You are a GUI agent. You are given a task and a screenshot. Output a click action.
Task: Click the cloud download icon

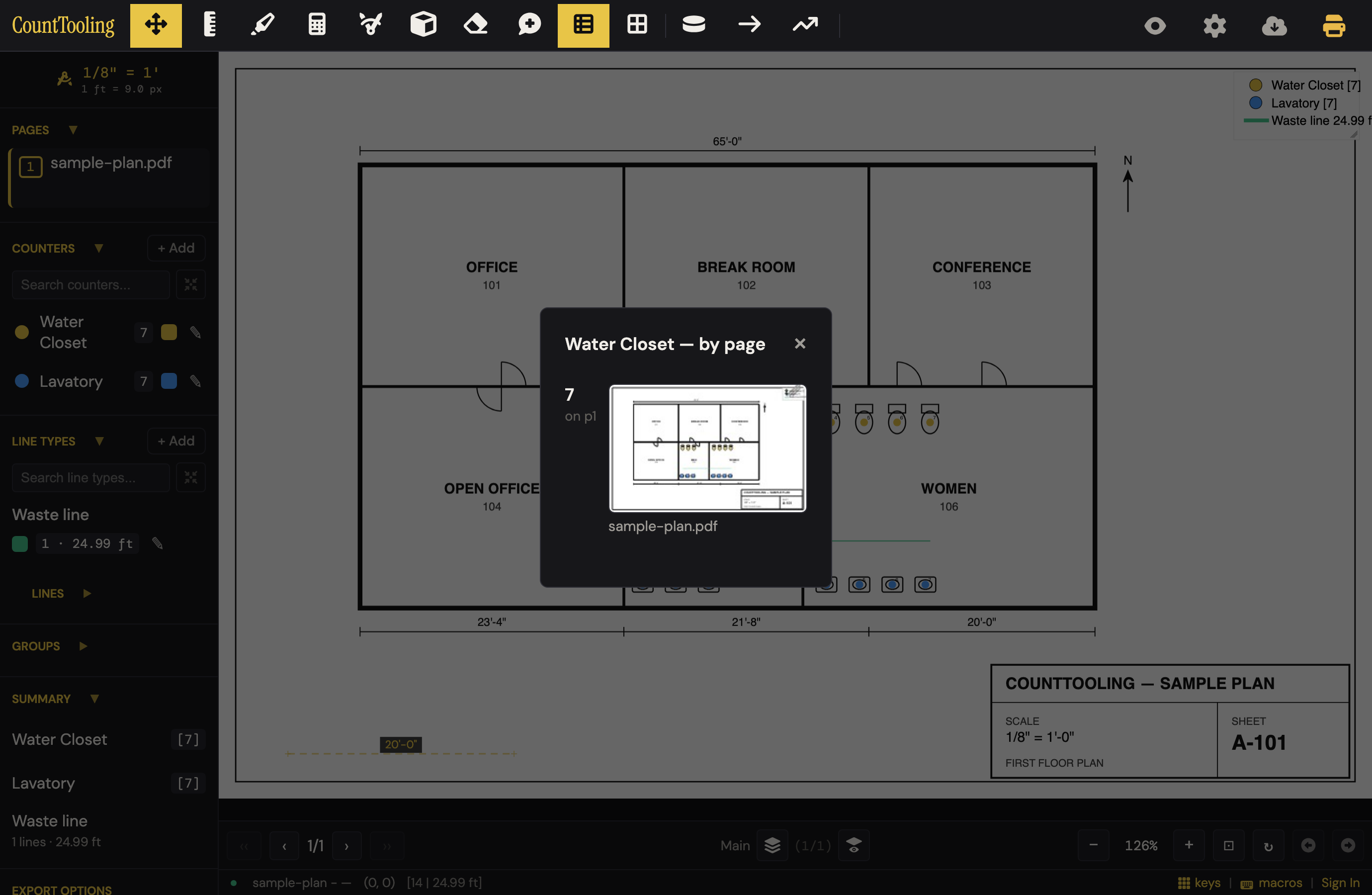tap(1274, 26)
